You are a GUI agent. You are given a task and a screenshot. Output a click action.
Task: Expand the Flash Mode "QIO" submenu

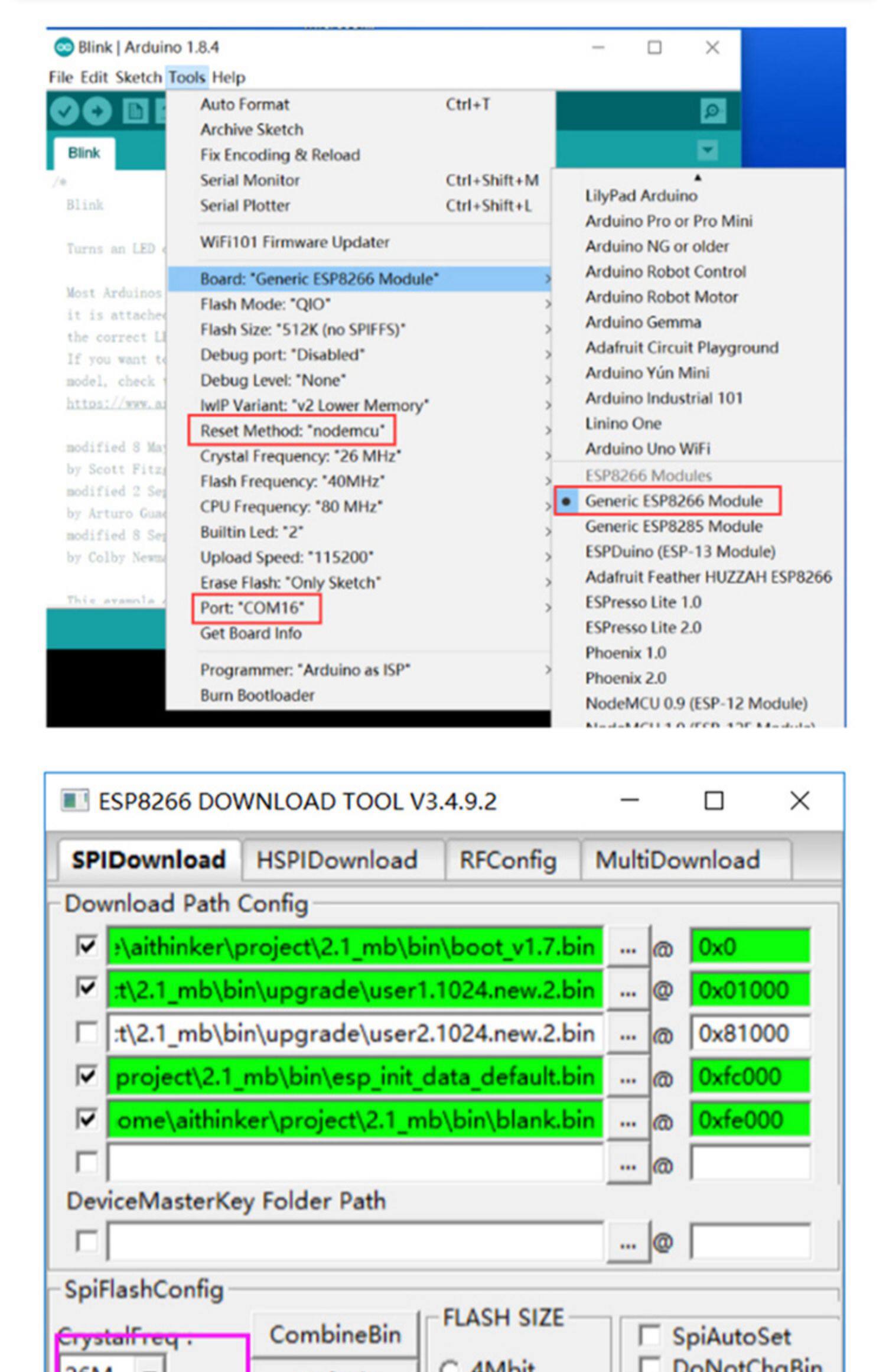point(360,304)
